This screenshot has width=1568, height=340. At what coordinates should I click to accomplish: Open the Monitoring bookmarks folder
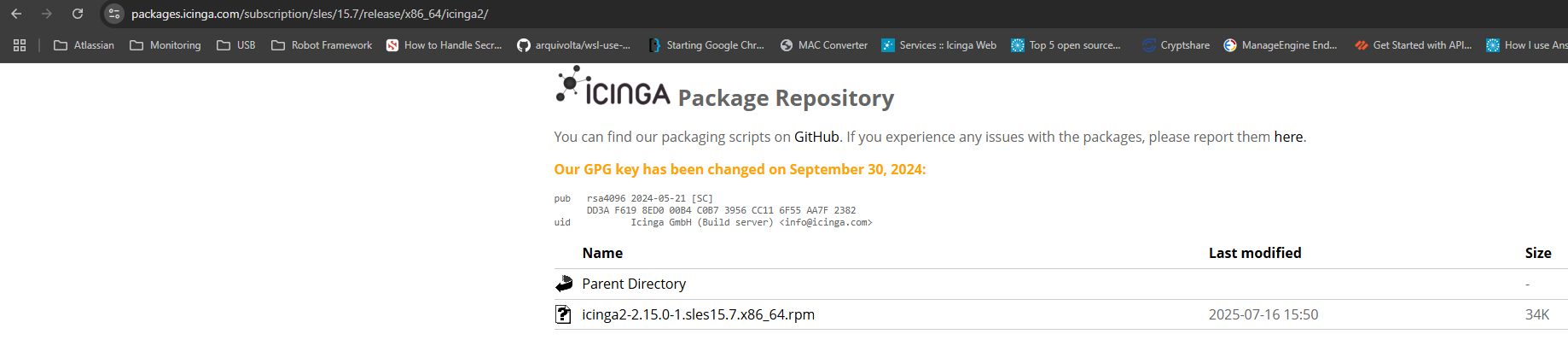point(166,45)
